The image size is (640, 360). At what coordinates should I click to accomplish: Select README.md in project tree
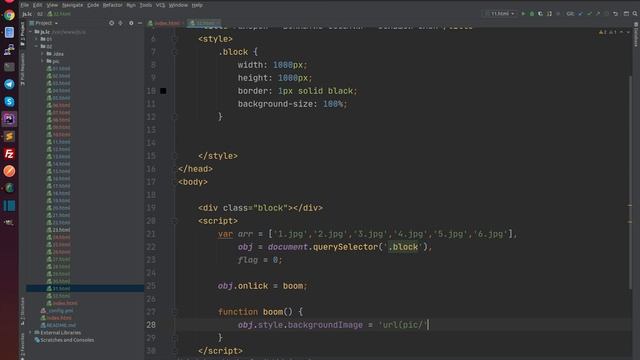[58, 325]
